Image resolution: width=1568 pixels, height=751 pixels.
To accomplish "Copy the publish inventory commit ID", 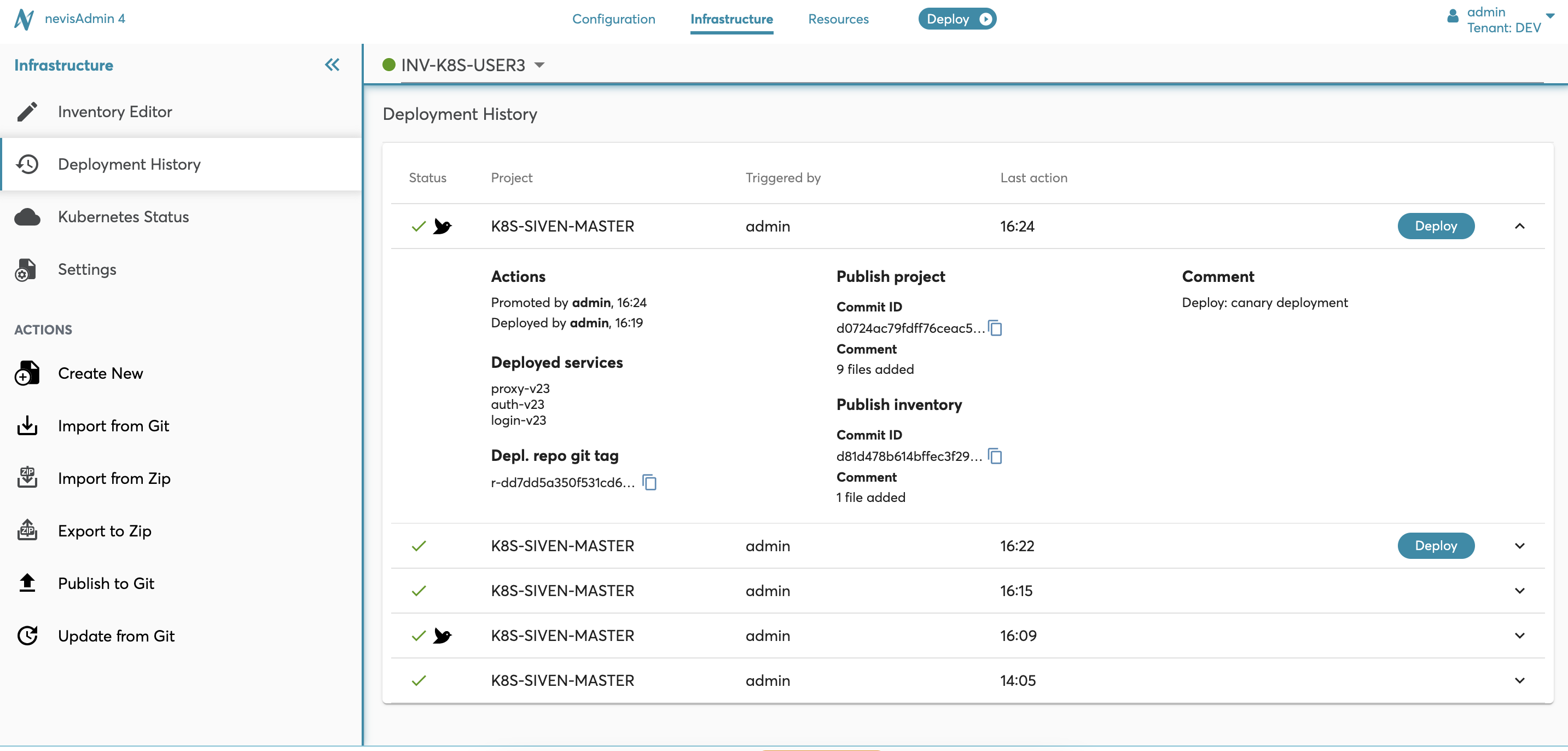I will (x=995, y=456).
